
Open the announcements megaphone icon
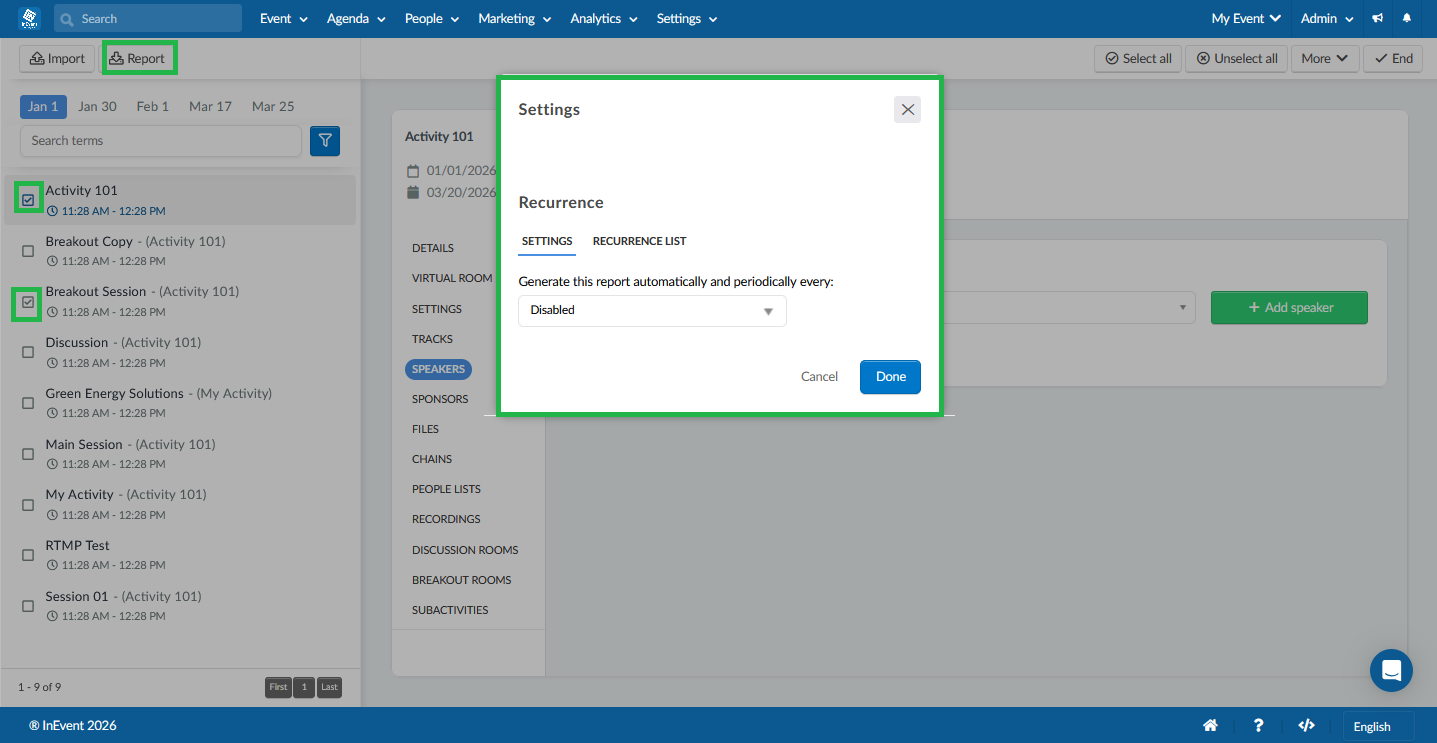(x=1378, y=18)
